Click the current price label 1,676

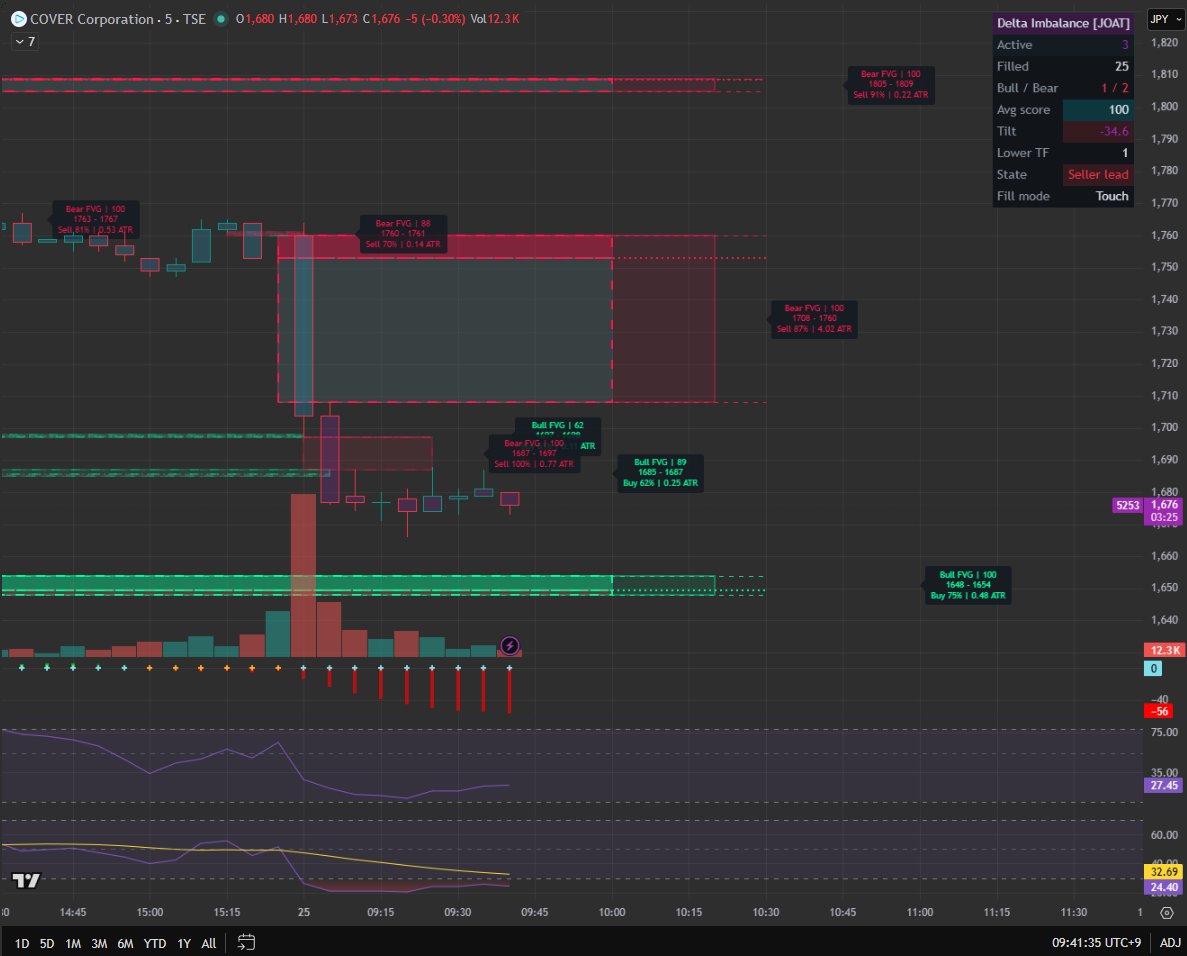coord(1164,505)
